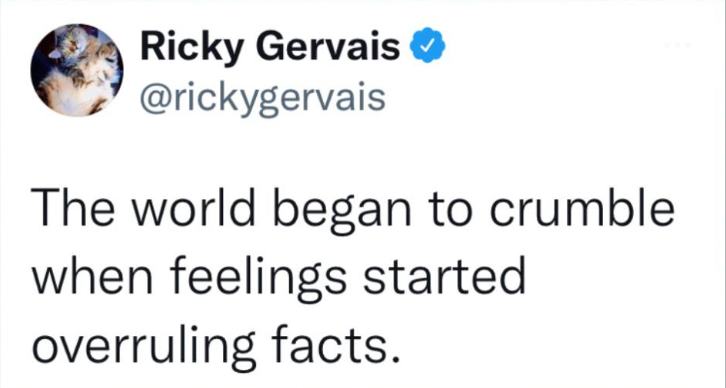This screenshot has height=388, width=726.
Task: Open the faint three-dot more menu
Action: [678, 45]
